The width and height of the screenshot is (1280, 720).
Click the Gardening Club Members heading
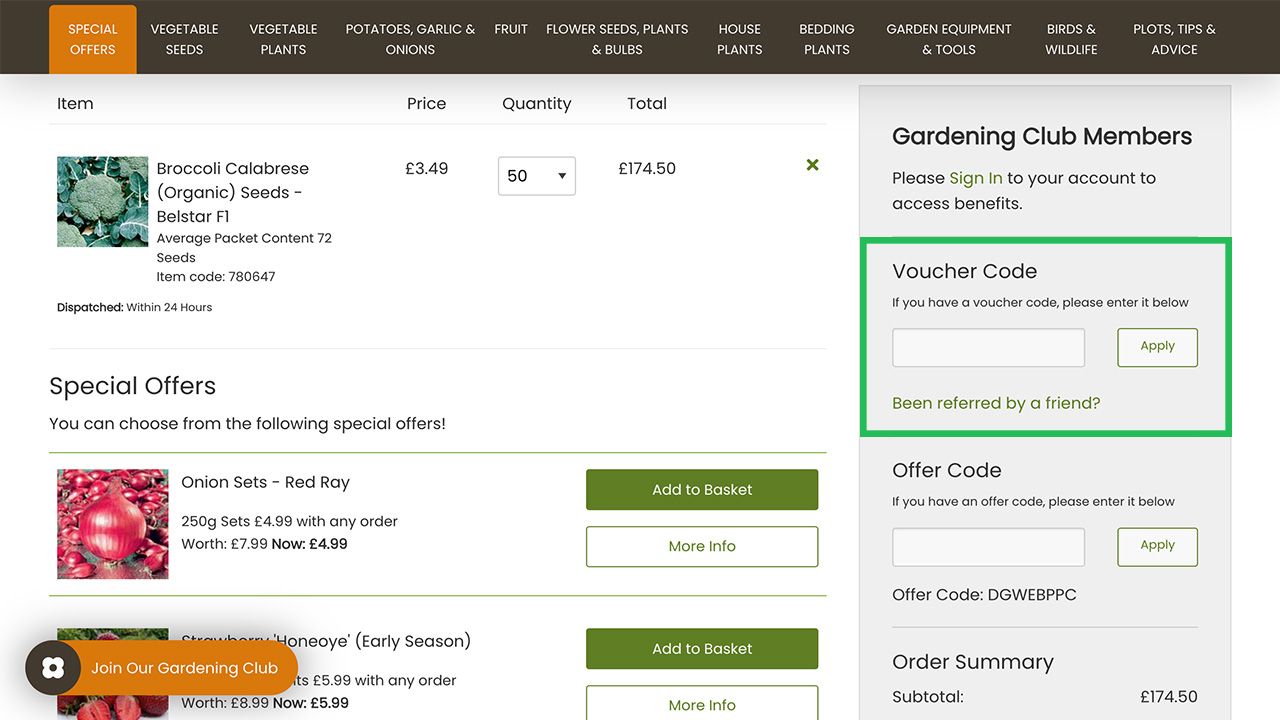click(x=1042, y=136)
